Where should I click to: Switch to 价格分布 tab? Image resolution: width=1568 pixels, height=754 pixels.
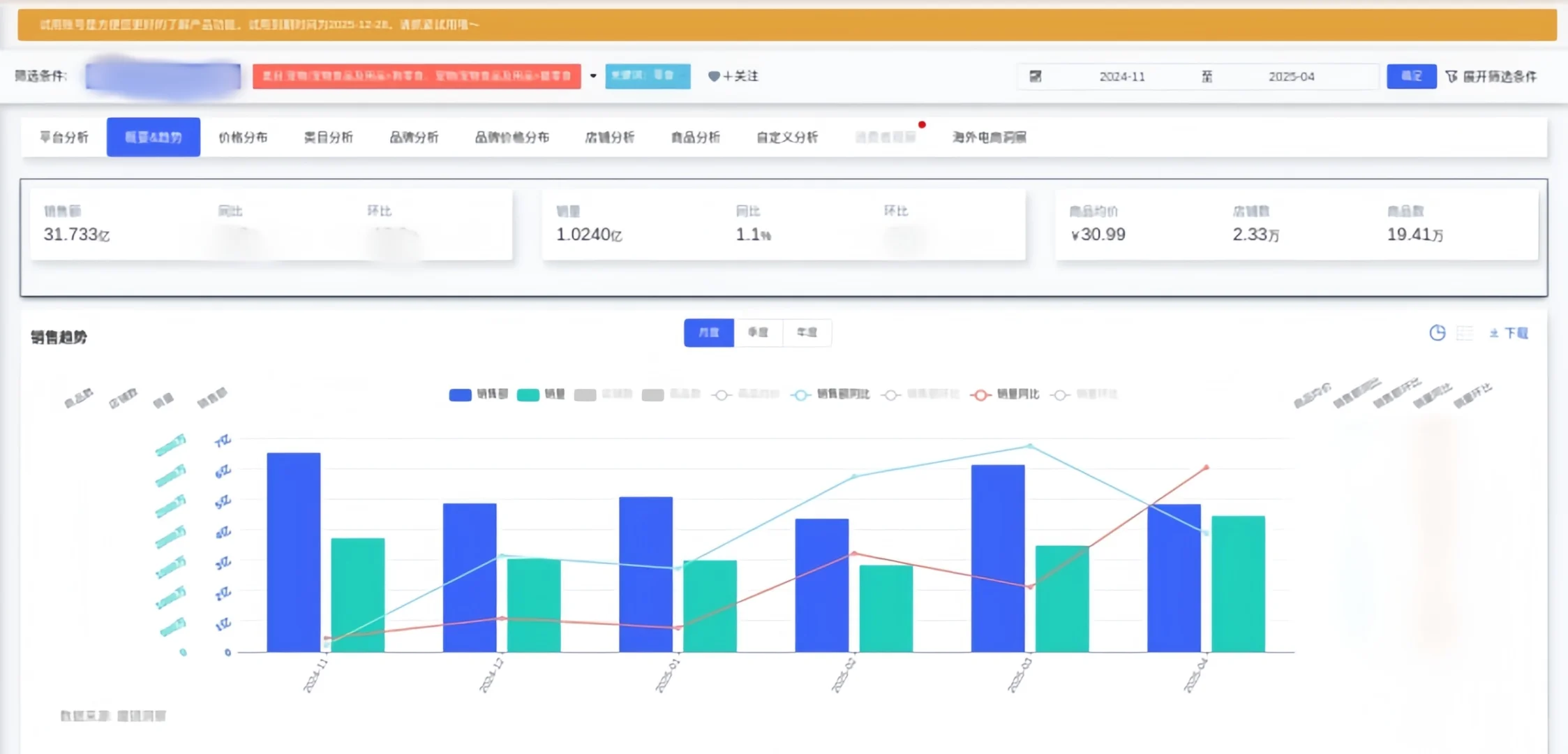[243, 137]
